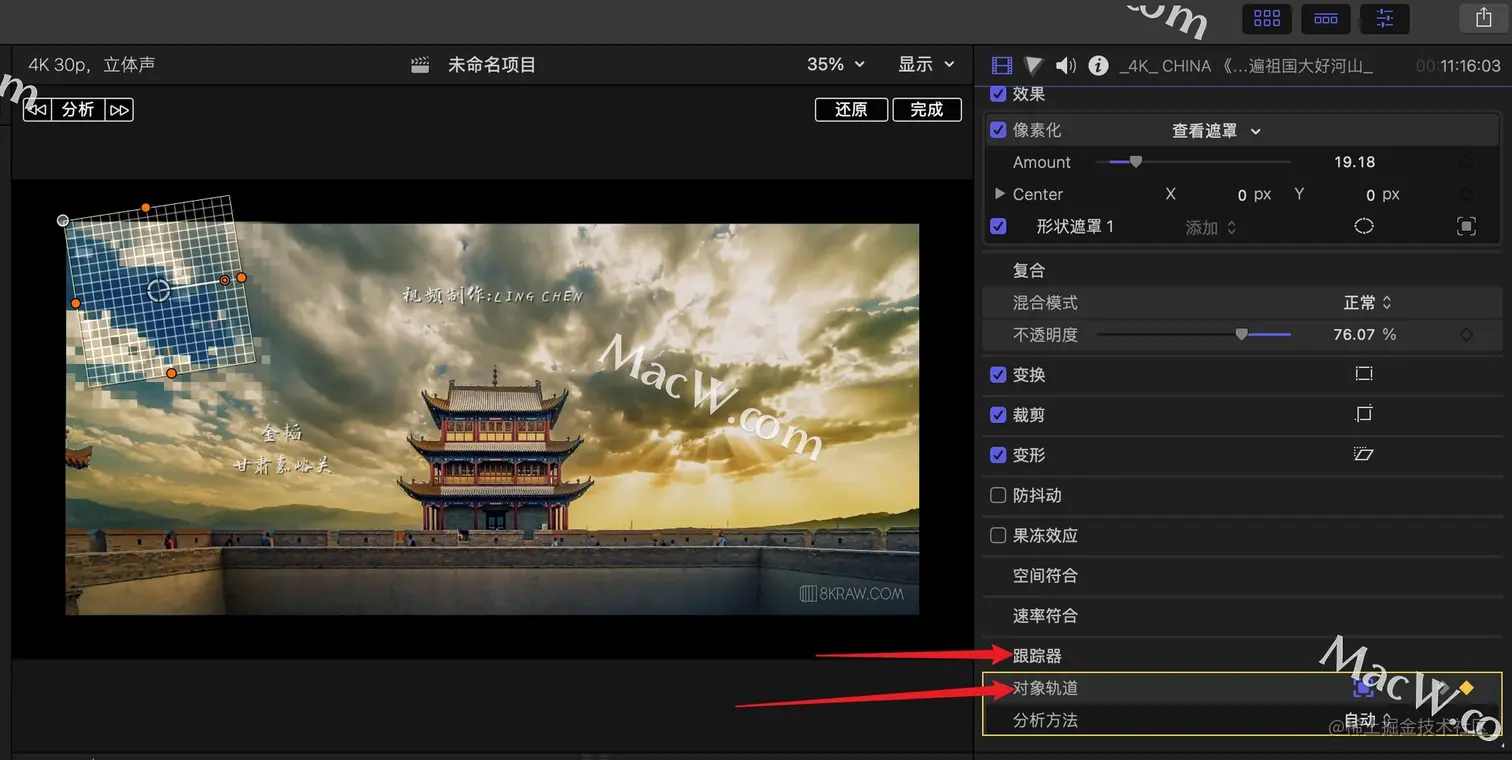This screenshot has width=1512, height=760.
Task: Toggle the inspector sliders icon
Action: pos(1385,19)
